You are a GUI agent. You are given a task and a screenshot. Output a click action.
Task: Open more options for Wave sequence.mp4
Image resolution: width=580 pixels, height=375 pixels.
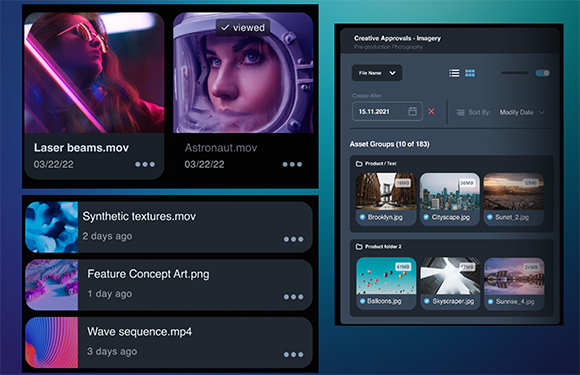pyautogui.click(x=293, y=354)
